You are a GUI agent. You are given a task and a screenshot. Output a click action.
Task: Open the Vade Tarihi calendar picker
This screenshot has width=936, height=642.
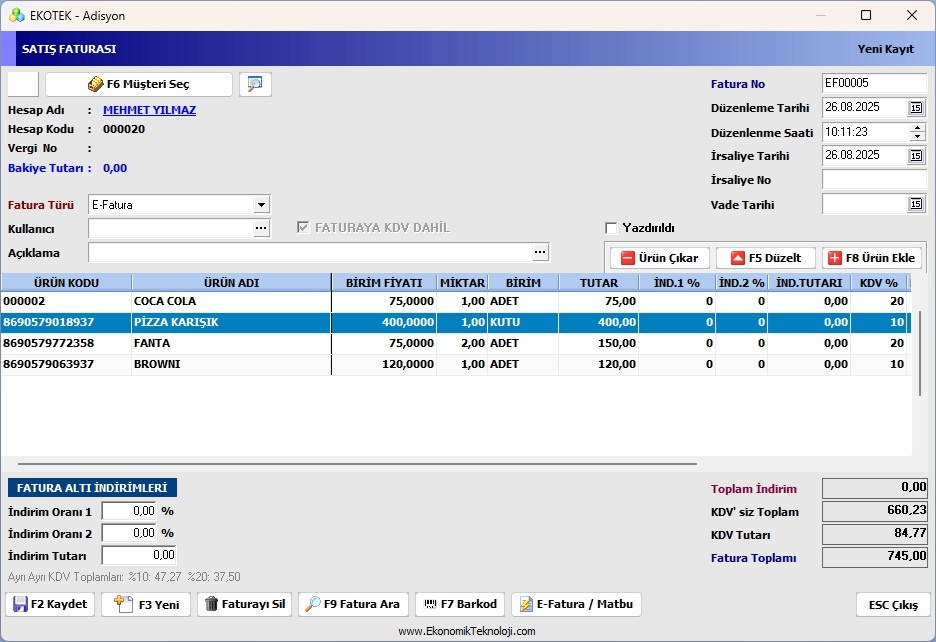tap(916, 204)
